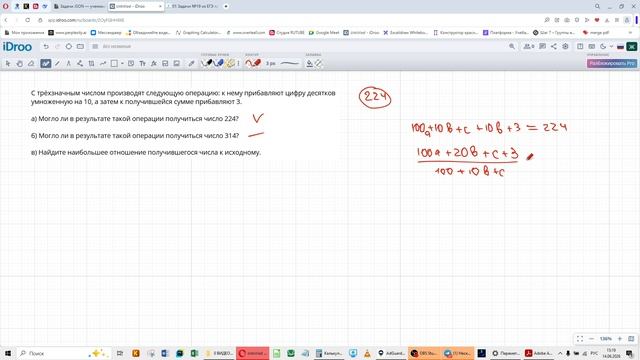Insert an image with image tool
Viewport: 640px width, 360px height.
click(x=177, y=64)
